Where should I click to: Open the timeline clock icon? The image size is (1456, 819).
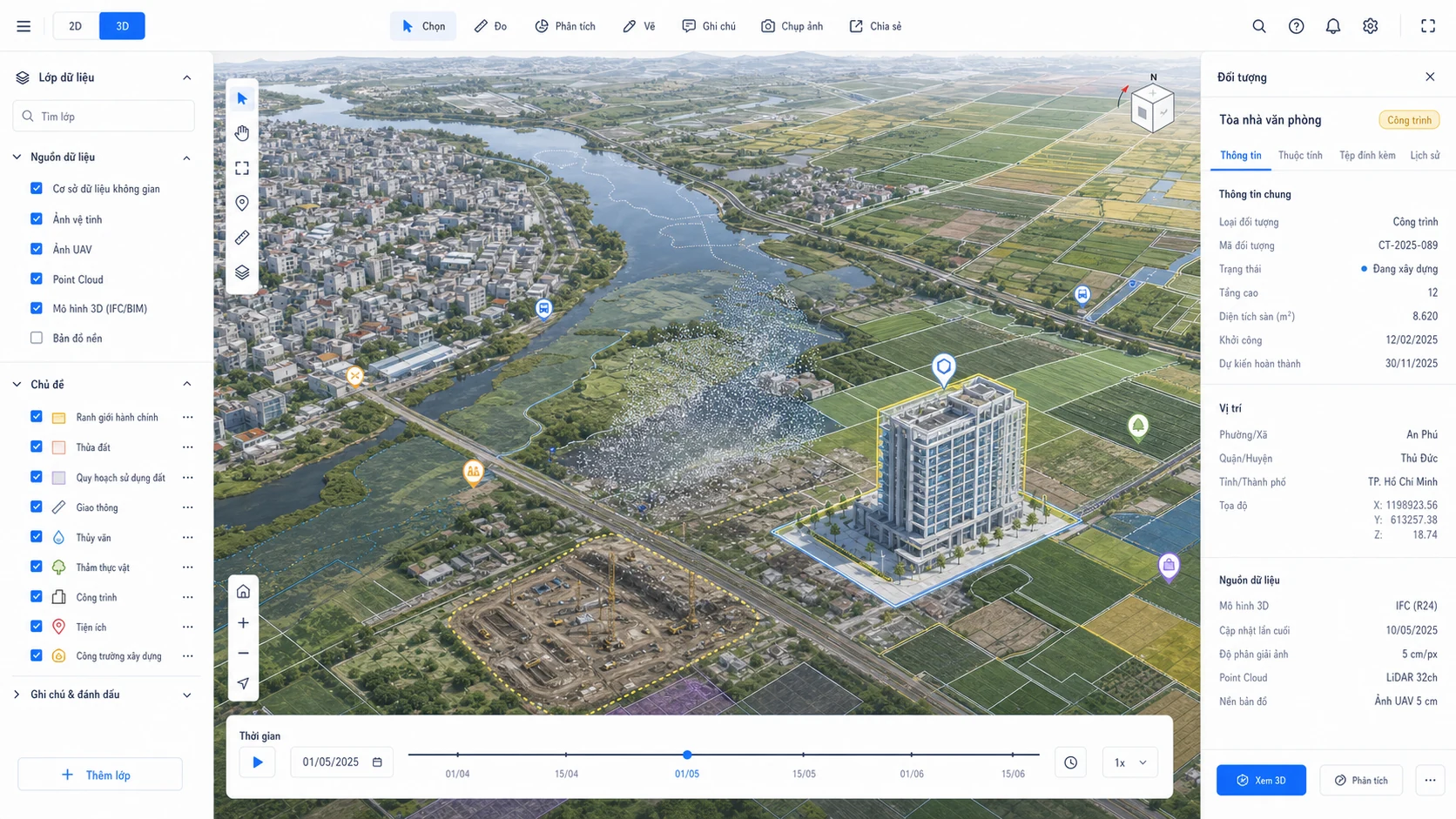point(1070,762)
